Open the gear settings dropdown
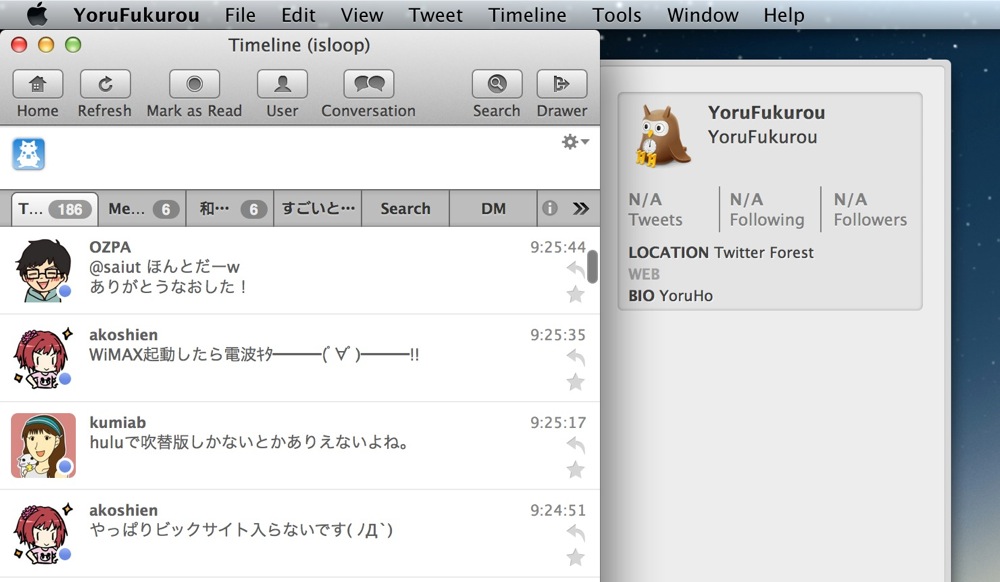The height and width of the screenshot is (582, 1000). pyautogui.click(x=575, y=142)
